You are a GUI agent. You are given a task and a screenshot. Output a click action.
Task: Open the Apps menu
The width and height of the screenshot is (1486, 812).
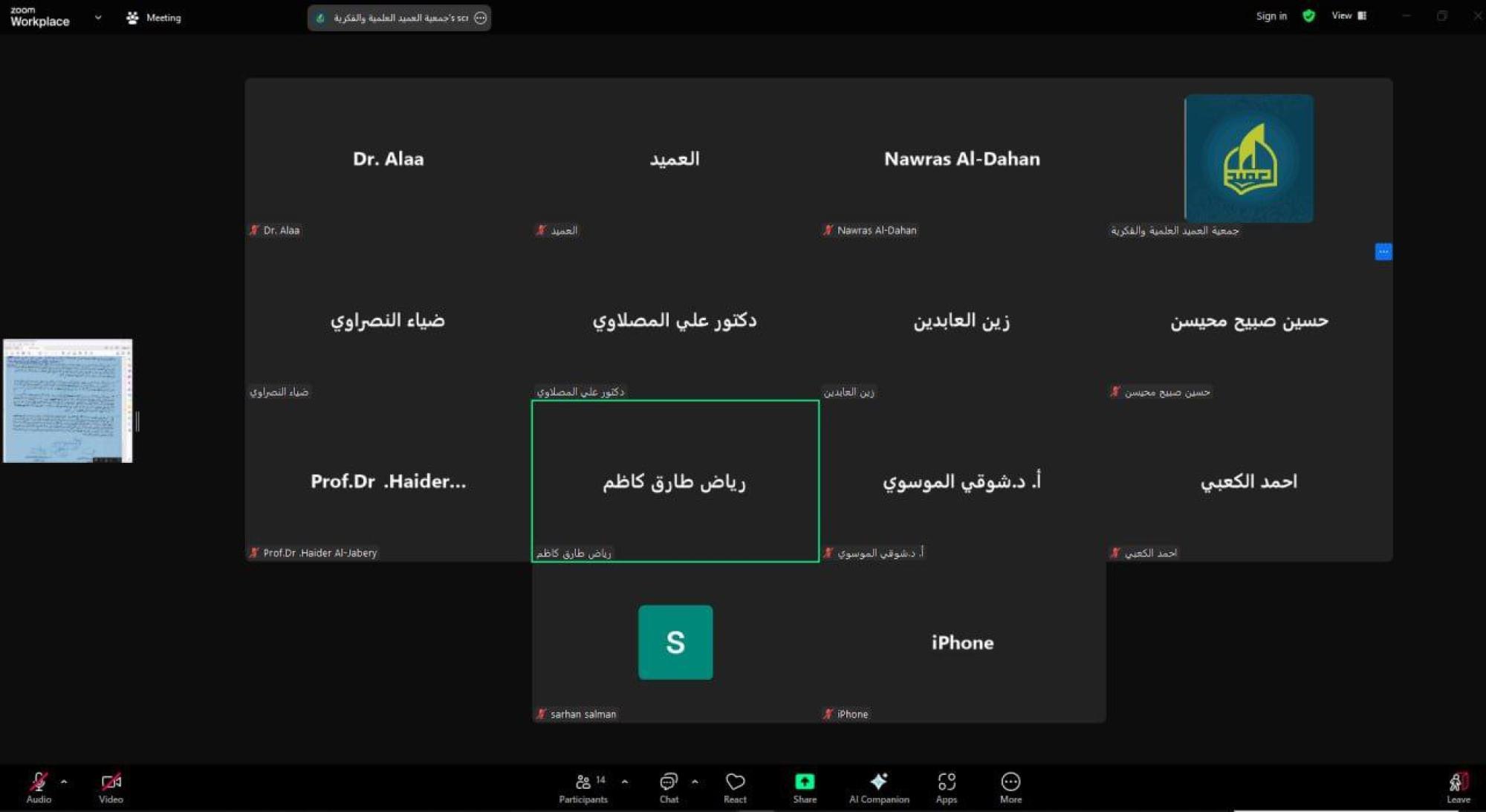coord(947,787)
